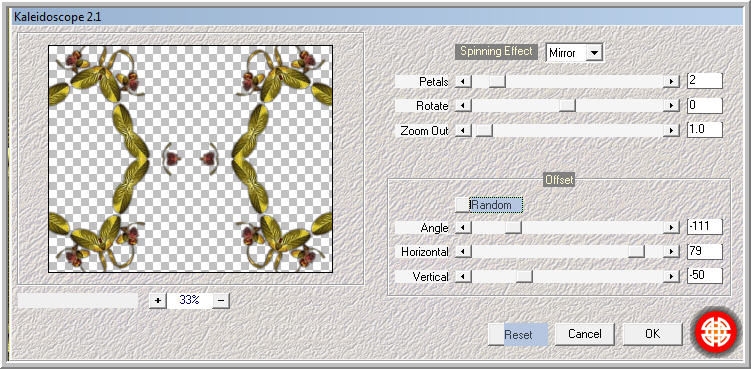751x369 pixels.
Task: Increase Vertical offset with right arrow
Action: click(671, 277)
